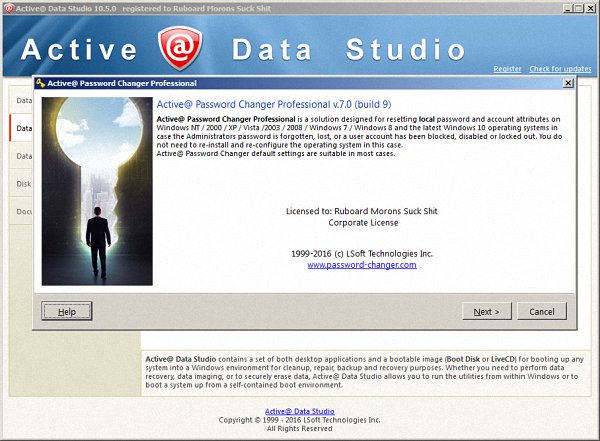This screenshot has height=441, width=600.
Task: Select the highlighted Data tab with red marker
Action: pos(22,128)
